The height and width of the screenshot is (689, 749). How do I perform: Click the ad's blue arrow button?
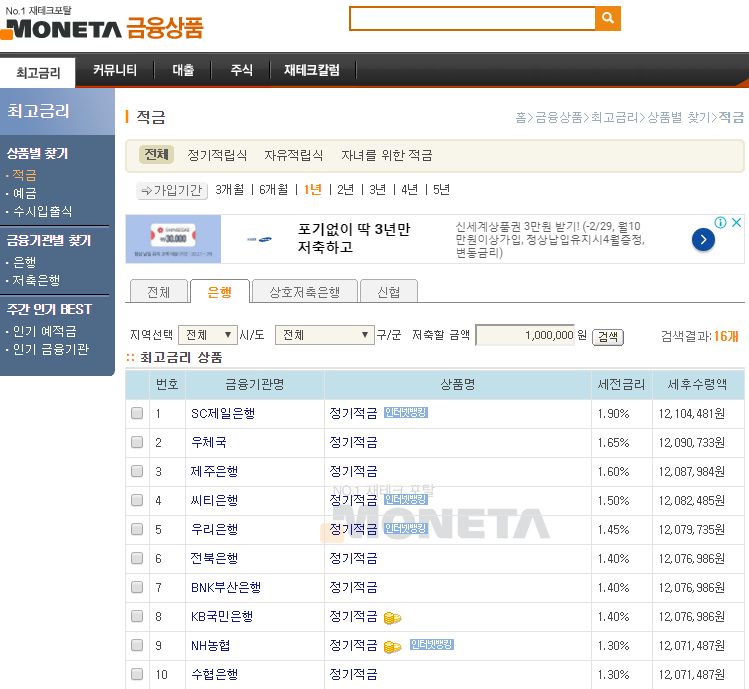(703, 239)
